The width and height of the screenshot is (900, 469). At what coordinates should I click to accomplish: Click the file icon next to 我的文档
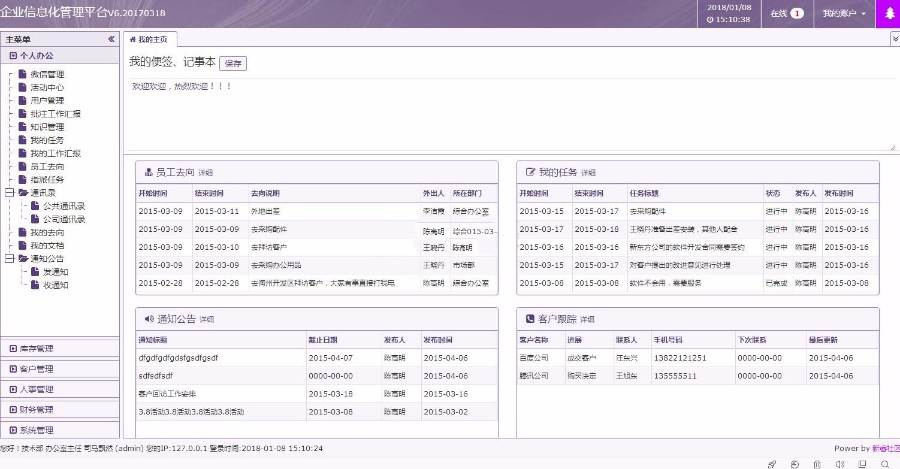tap(22, 245)
